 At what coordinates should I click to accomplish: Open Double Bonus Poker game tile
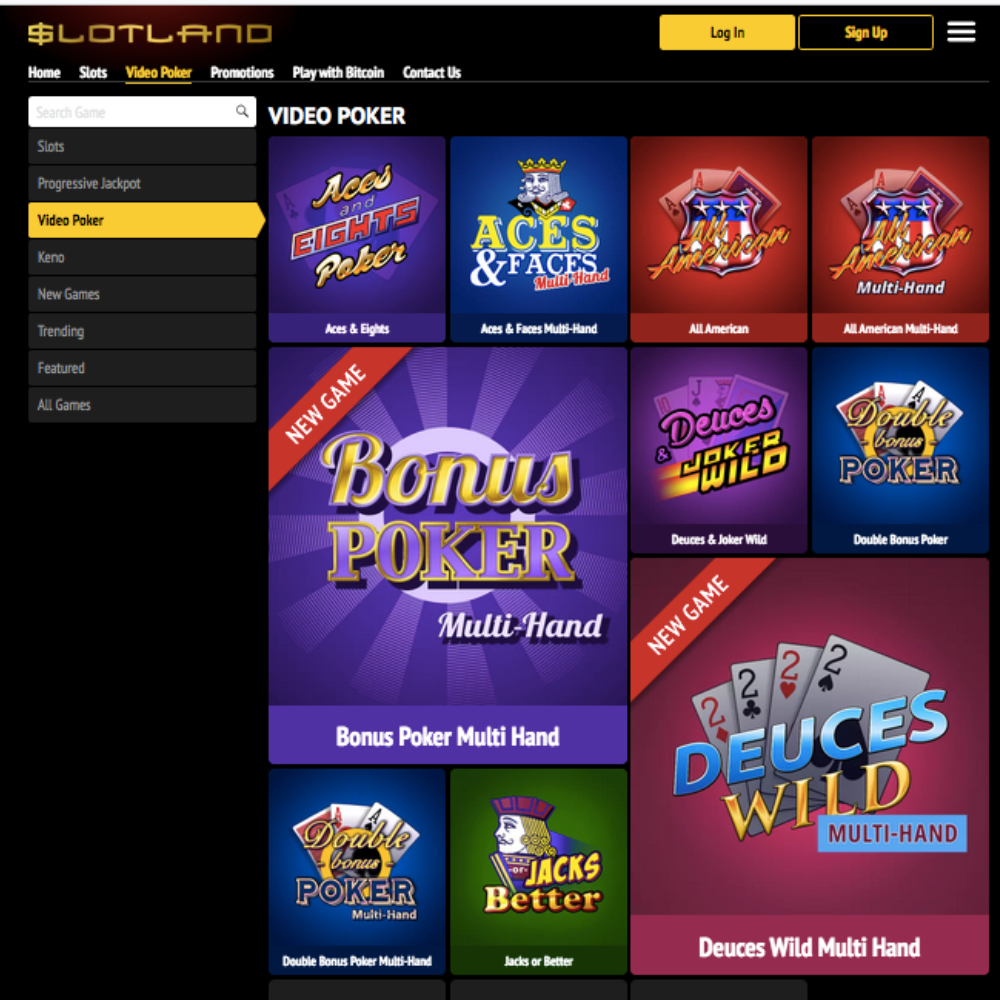pos(900,450)
